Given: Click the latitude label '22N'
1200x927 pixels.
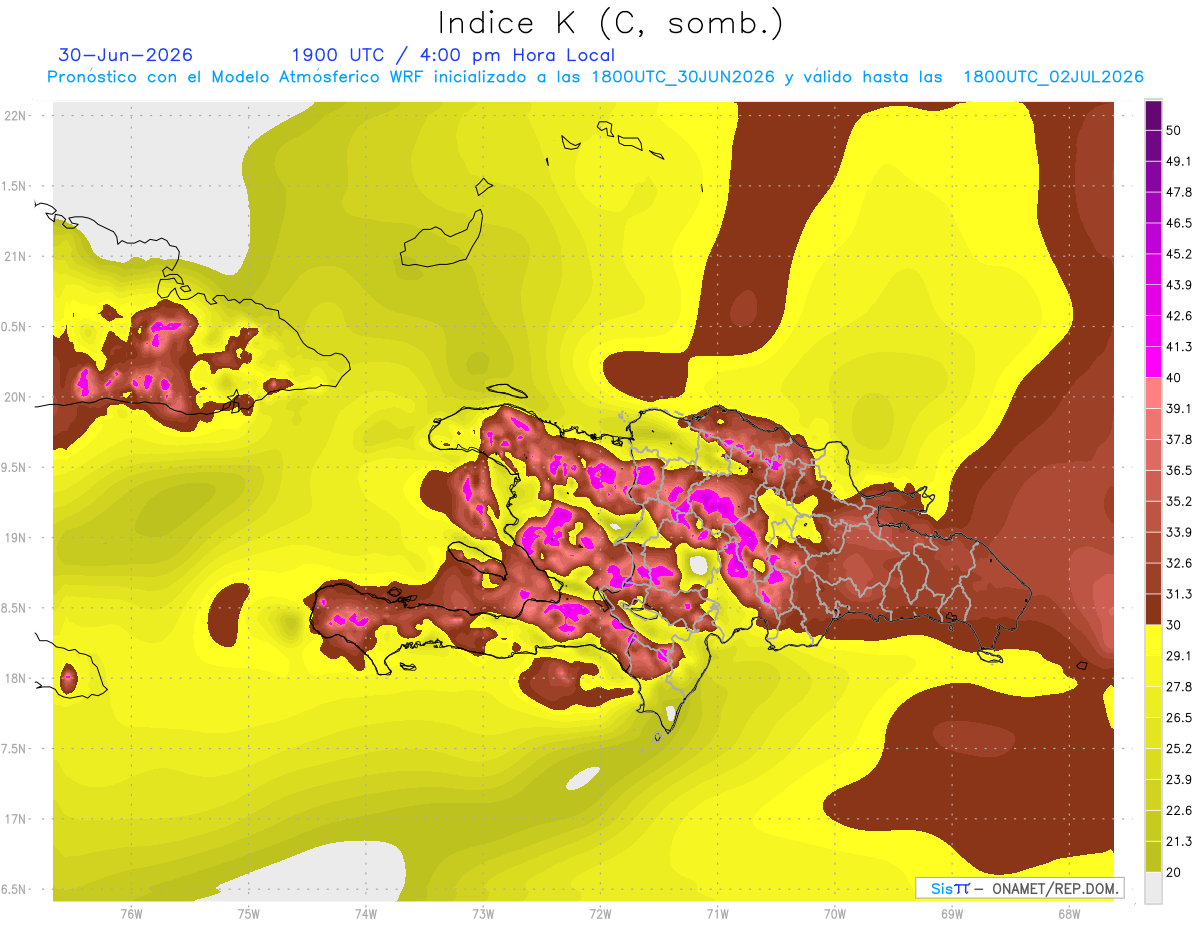Looking at the screenshot, I should click(x=15, y=115).
